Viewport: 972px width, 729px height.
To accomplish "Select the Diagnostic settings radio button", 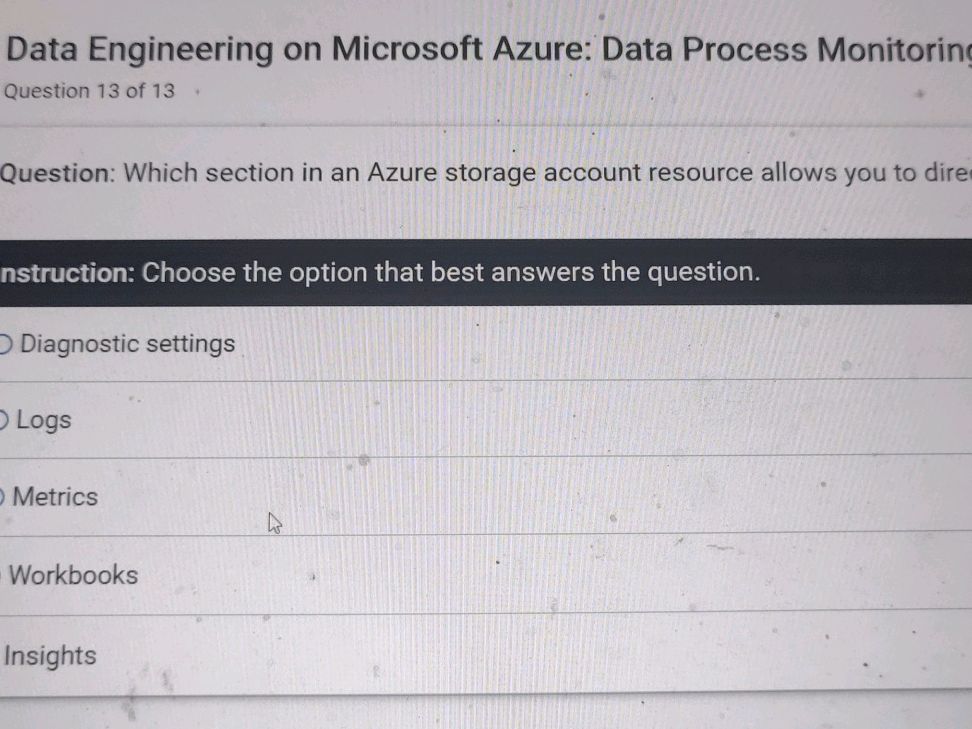I will (x=3, y=344).
